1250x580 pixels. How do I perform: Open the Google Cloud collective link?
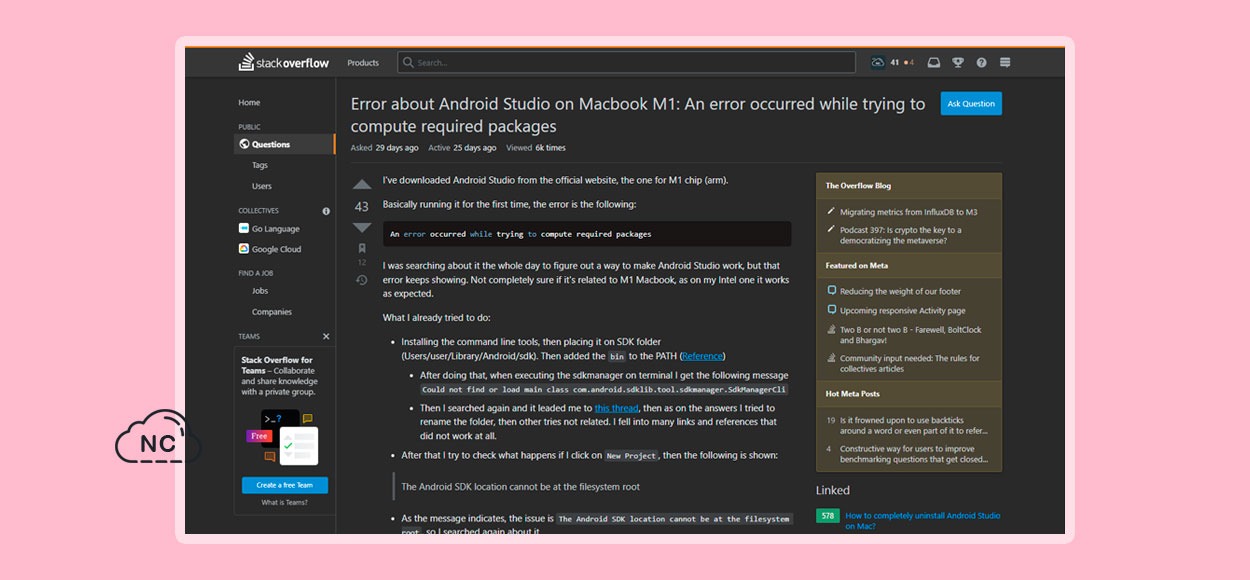pyautogui.click(x=277, y=249)
